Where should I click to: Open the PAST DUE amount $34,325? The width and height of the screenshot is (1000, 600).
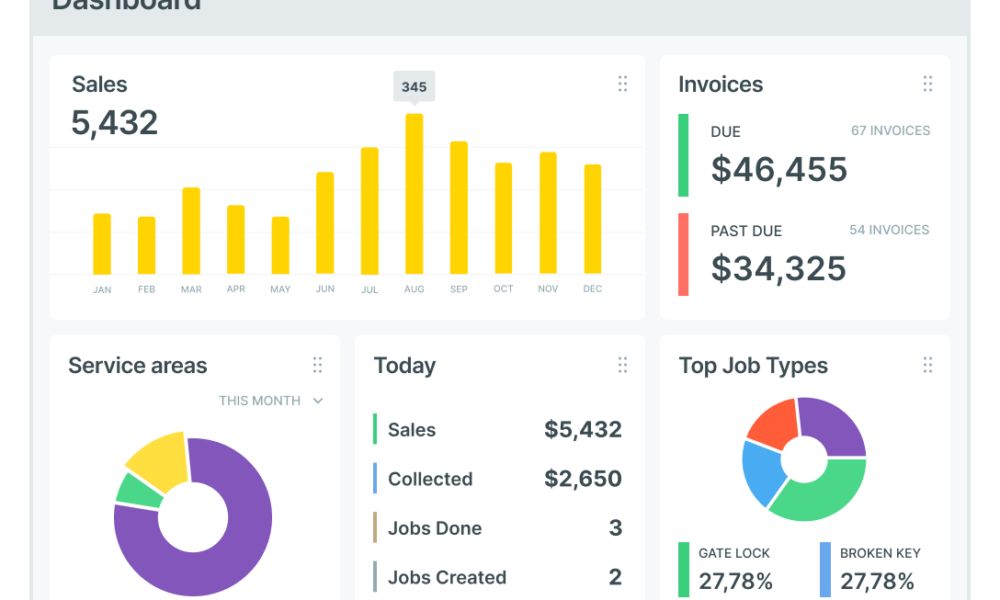click(779, 268)
